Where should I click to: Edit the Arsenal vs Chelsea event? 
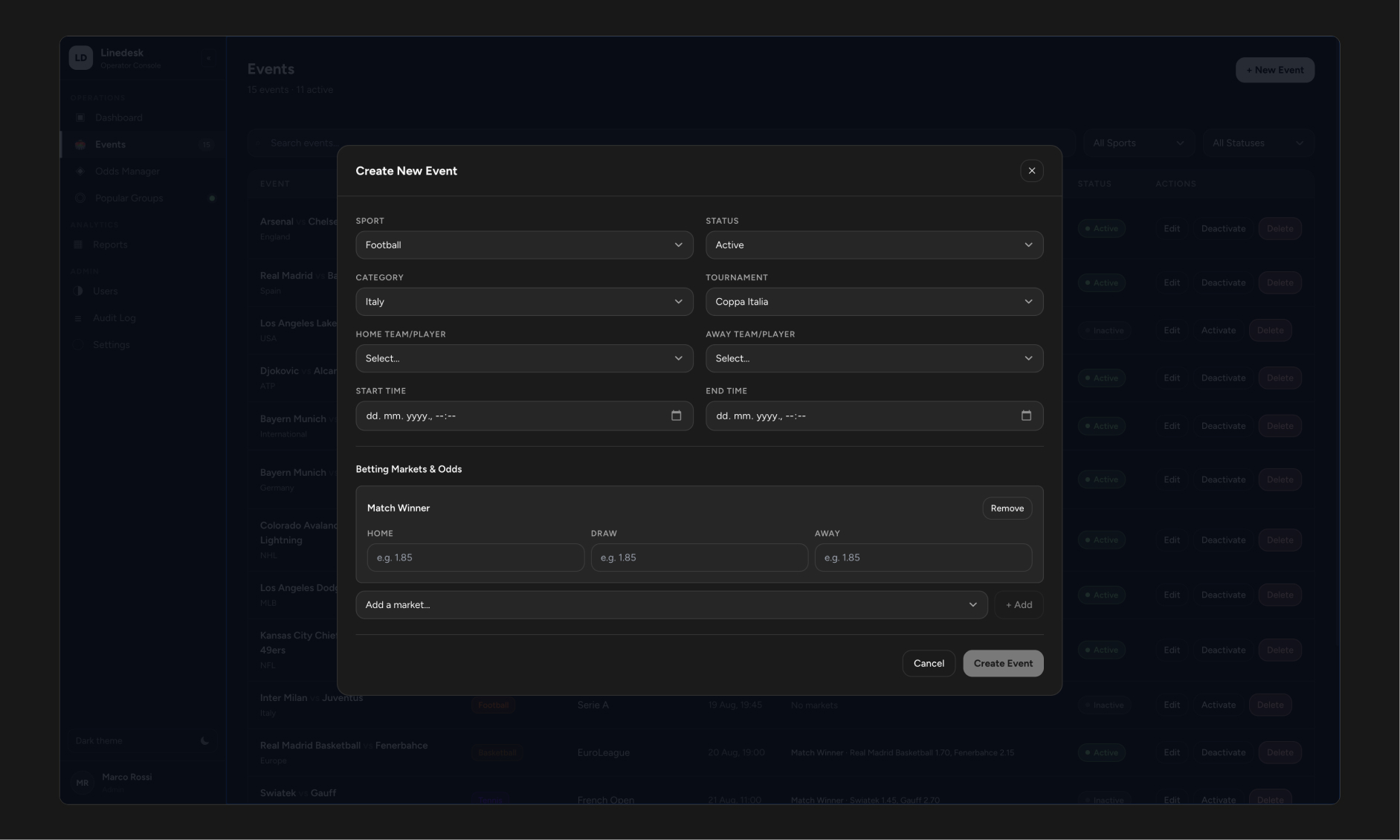[1172, 229]
